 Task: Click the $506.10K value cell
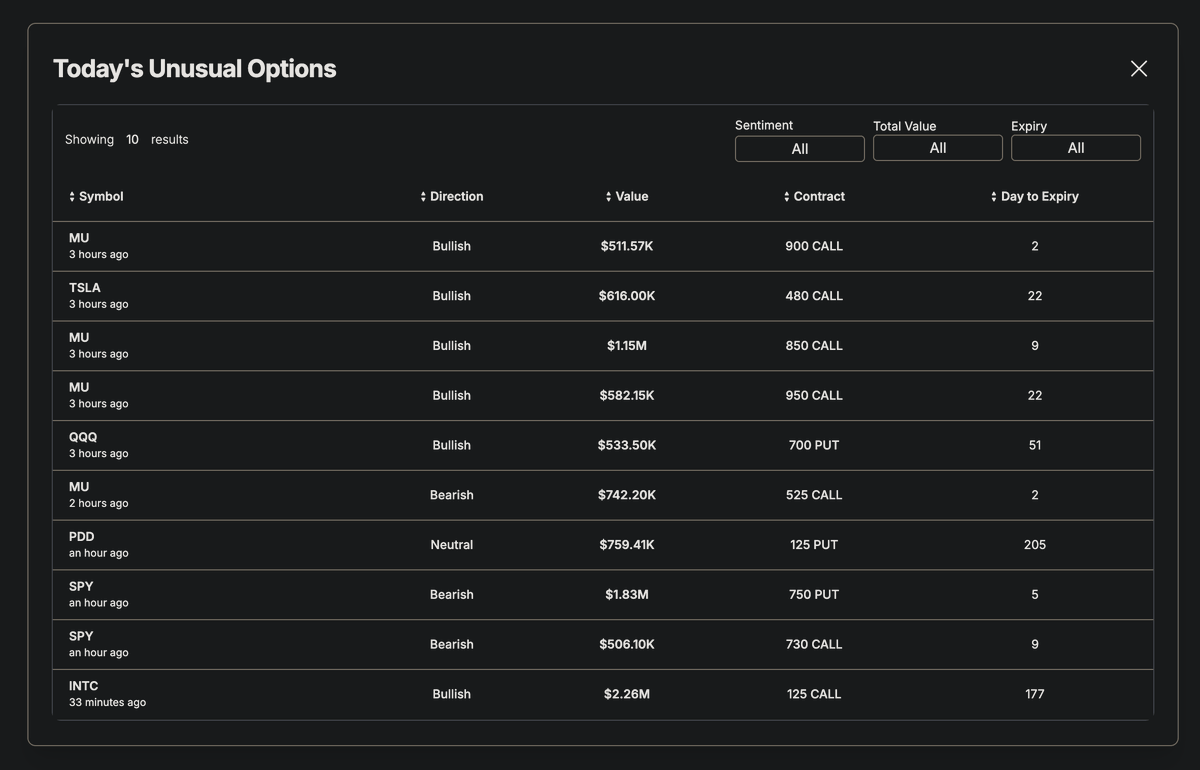click(627, 645)
